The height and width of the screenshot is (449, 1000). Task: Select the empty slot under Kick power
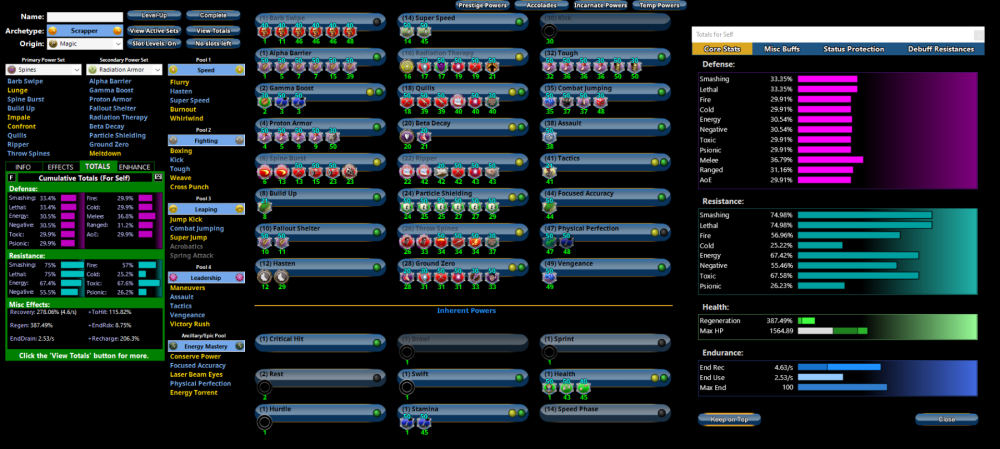pos(549,31)
